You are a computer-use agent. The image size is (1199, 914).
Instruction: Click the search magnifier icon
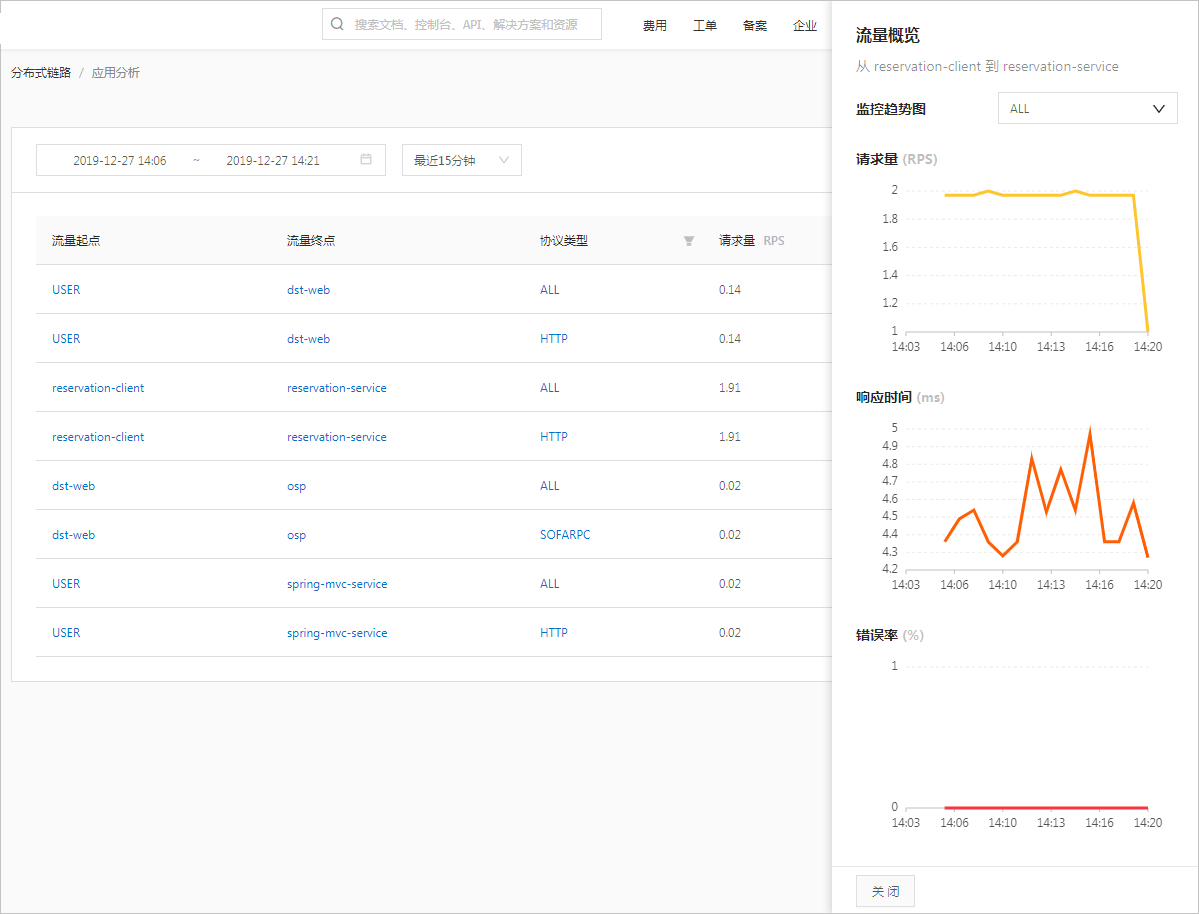(x=337, y=24)
